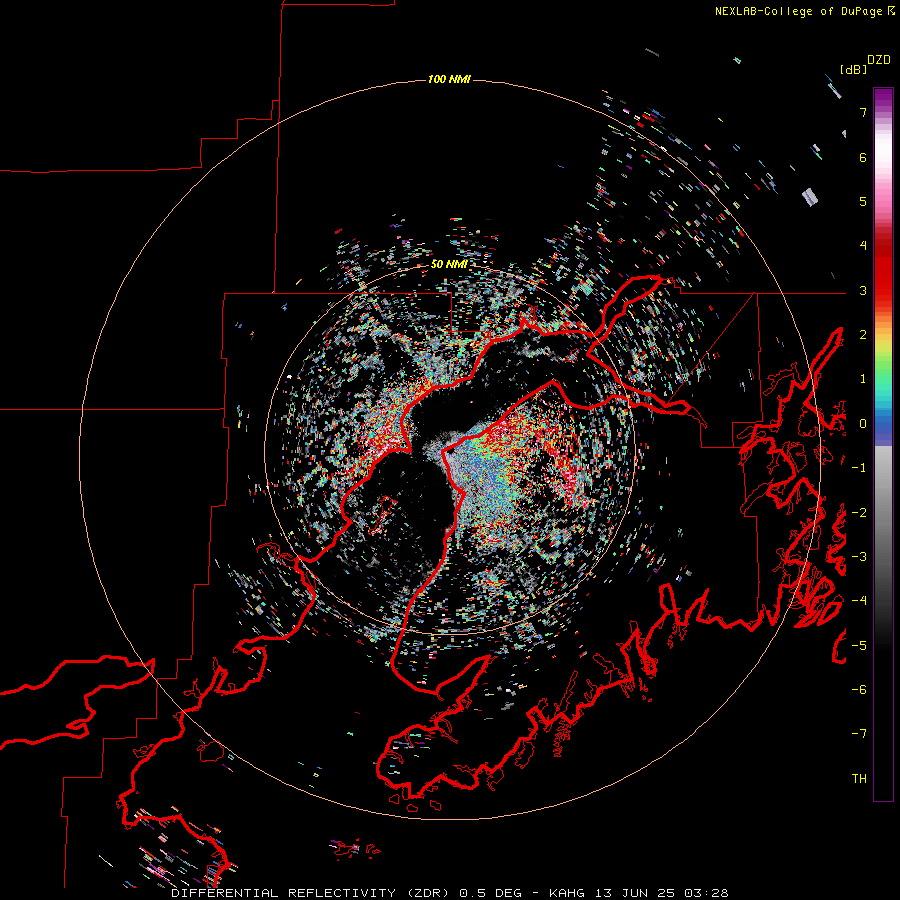The height and width of the screenshot is (900, 900).
Task: Click the 100 NMI range ring label
Action: pos(449,79)
